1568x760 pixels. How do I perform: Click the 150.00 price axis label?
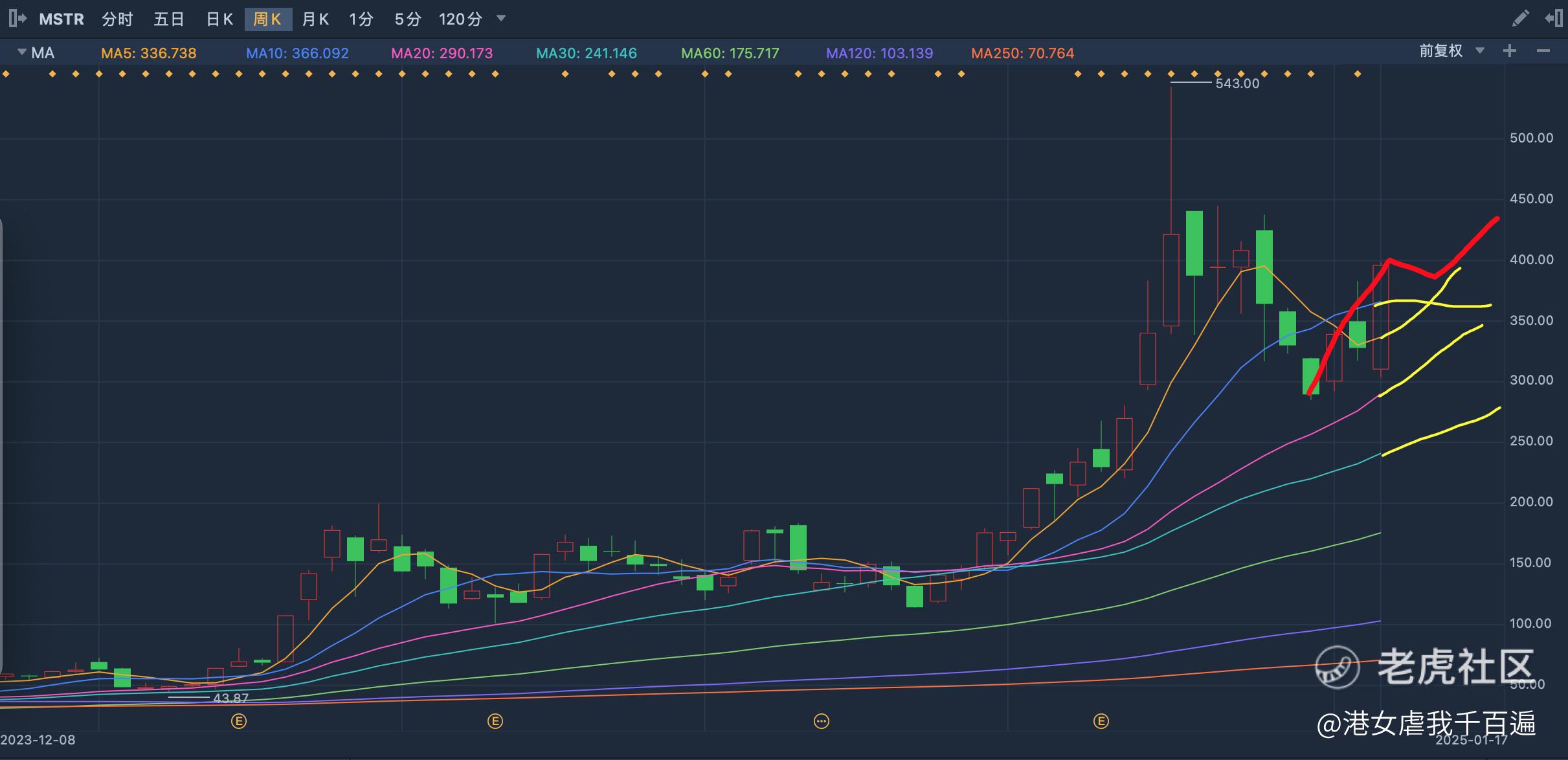(x=1532, y=563)
